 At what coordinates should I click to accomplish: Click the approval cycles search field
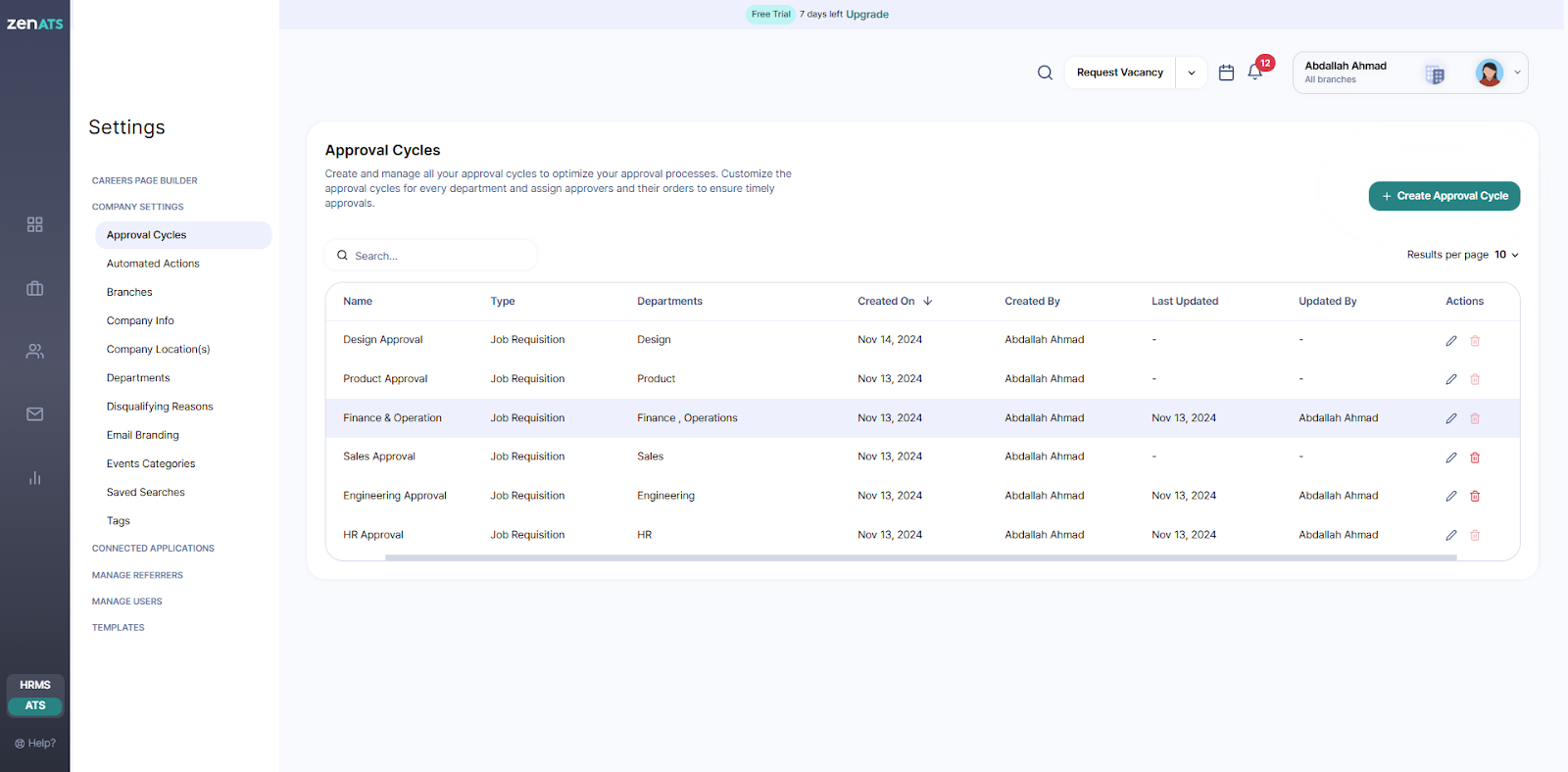tap(431, 256)
